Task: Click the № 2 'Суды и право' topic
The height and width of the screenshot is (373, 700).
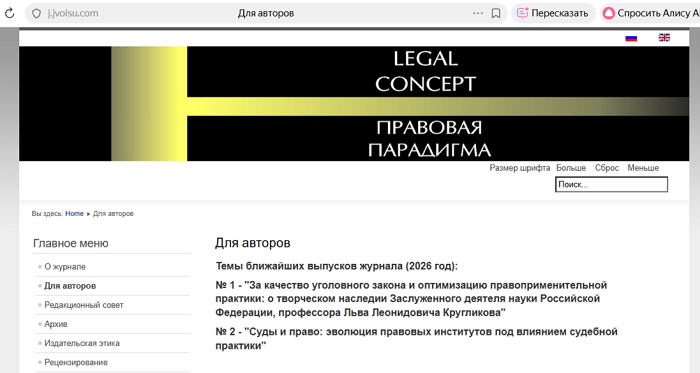Action: coord(417,339)
